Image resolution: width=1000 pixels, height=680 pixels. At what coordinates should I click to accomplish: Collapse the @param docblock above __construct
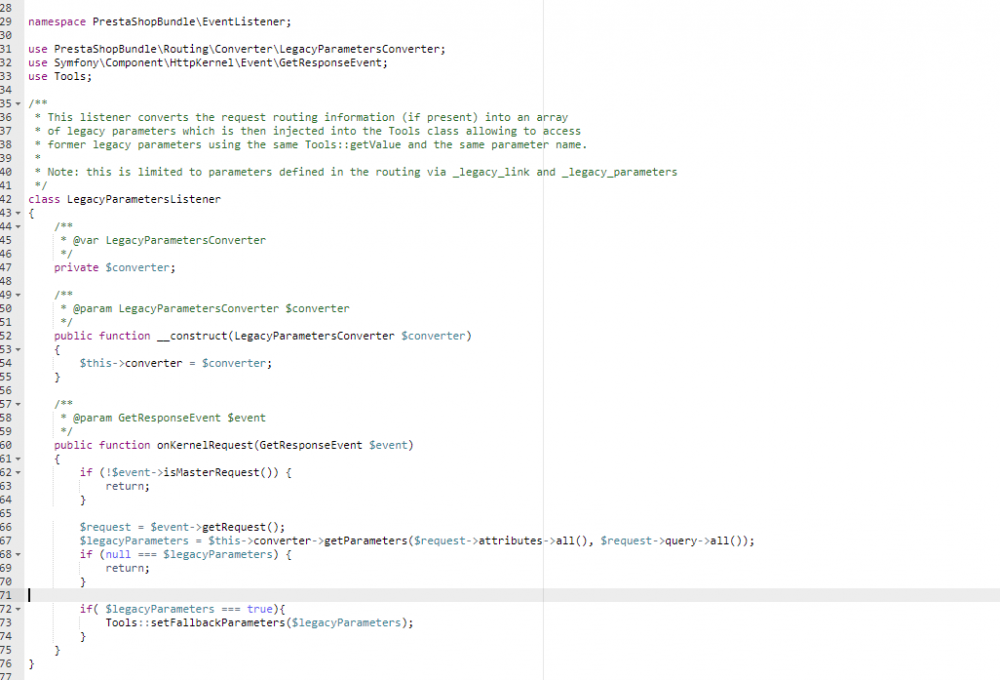point(20,294)
